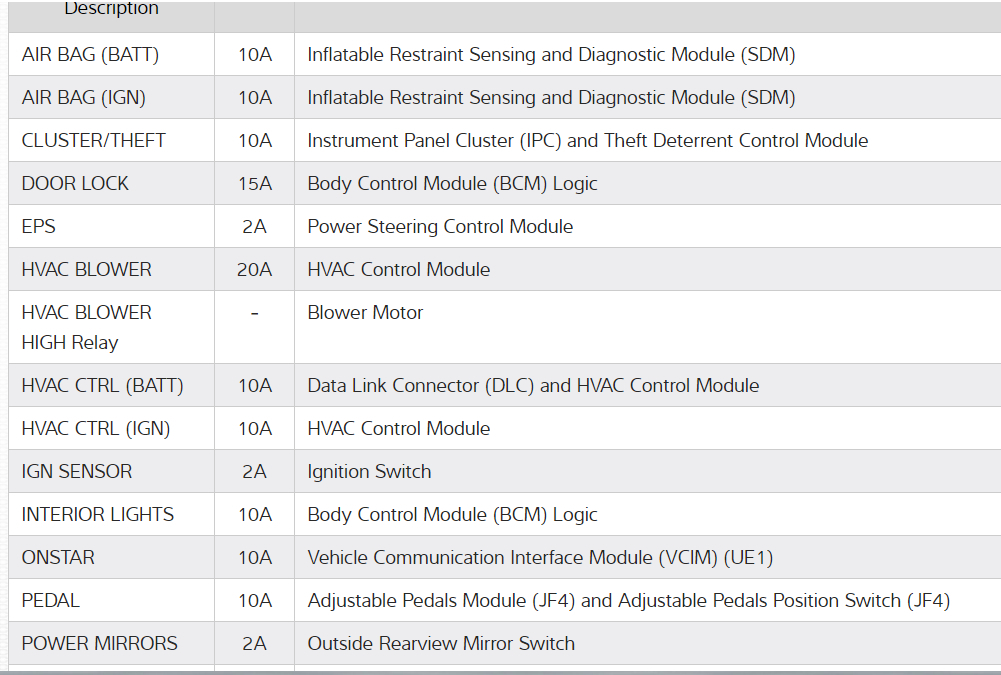Select the 20A rating for HVAC BLOWER
This screenshot has height=675, width=1001.
[254, 270]
